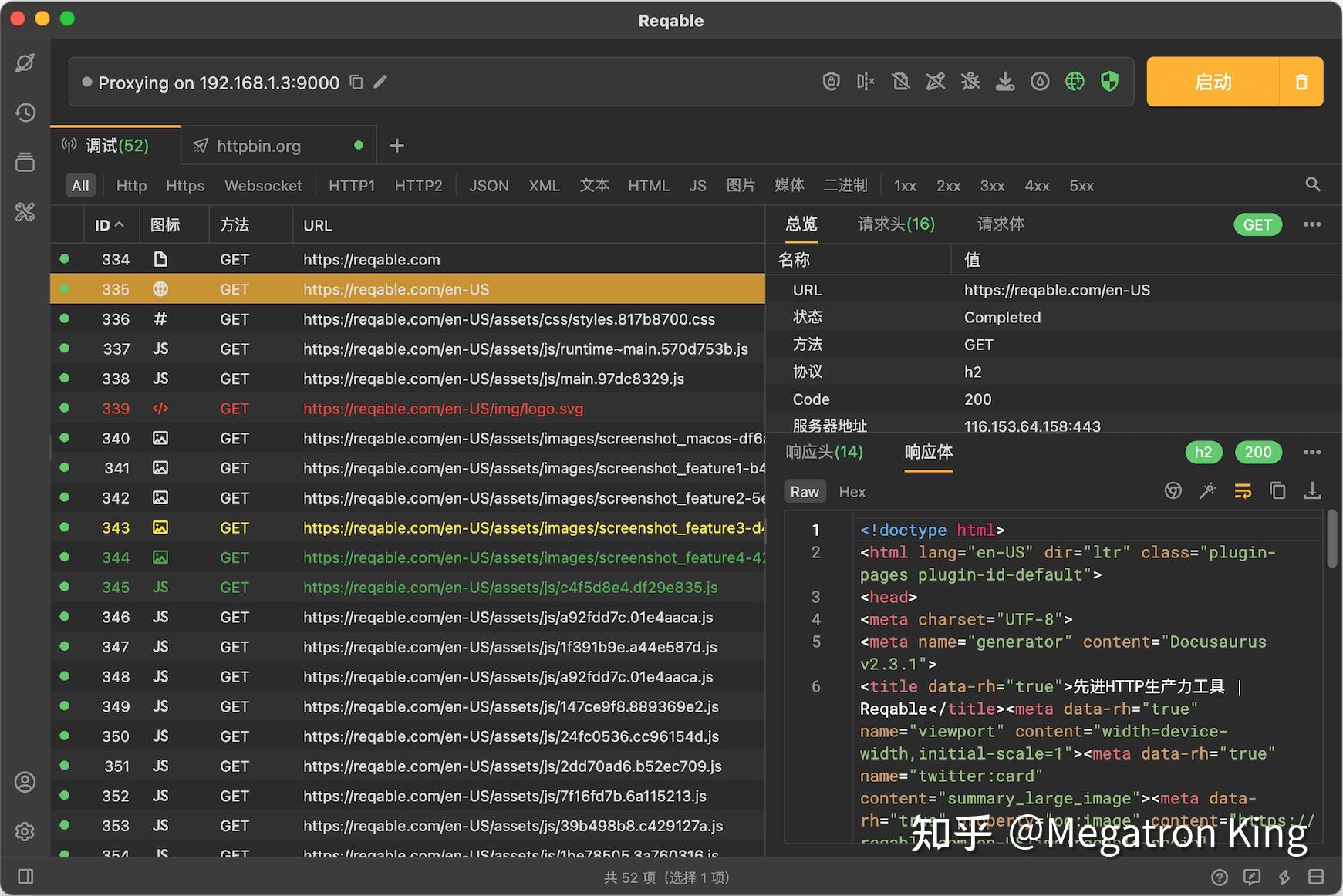The width and height of the screenshot is (1343, 896).
Task: Click the circled droplet icon in toolbar
Action: tap(1040, 82)
